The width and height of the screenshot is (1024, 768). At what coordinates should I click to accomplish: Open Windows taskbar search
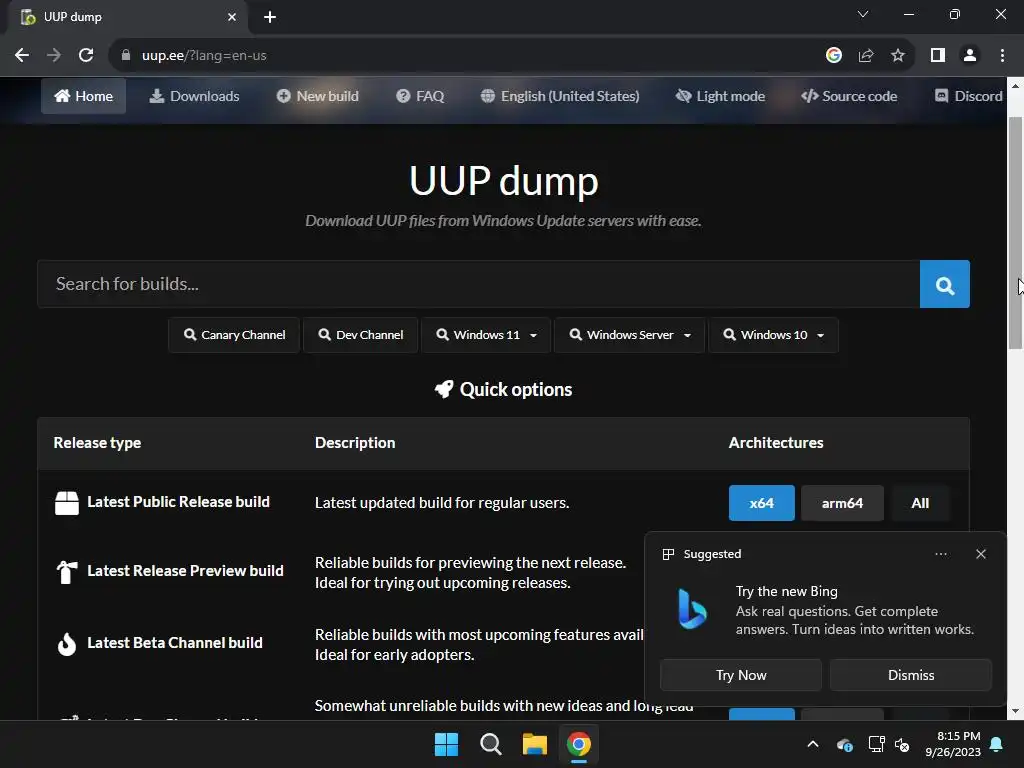[490, 744]
